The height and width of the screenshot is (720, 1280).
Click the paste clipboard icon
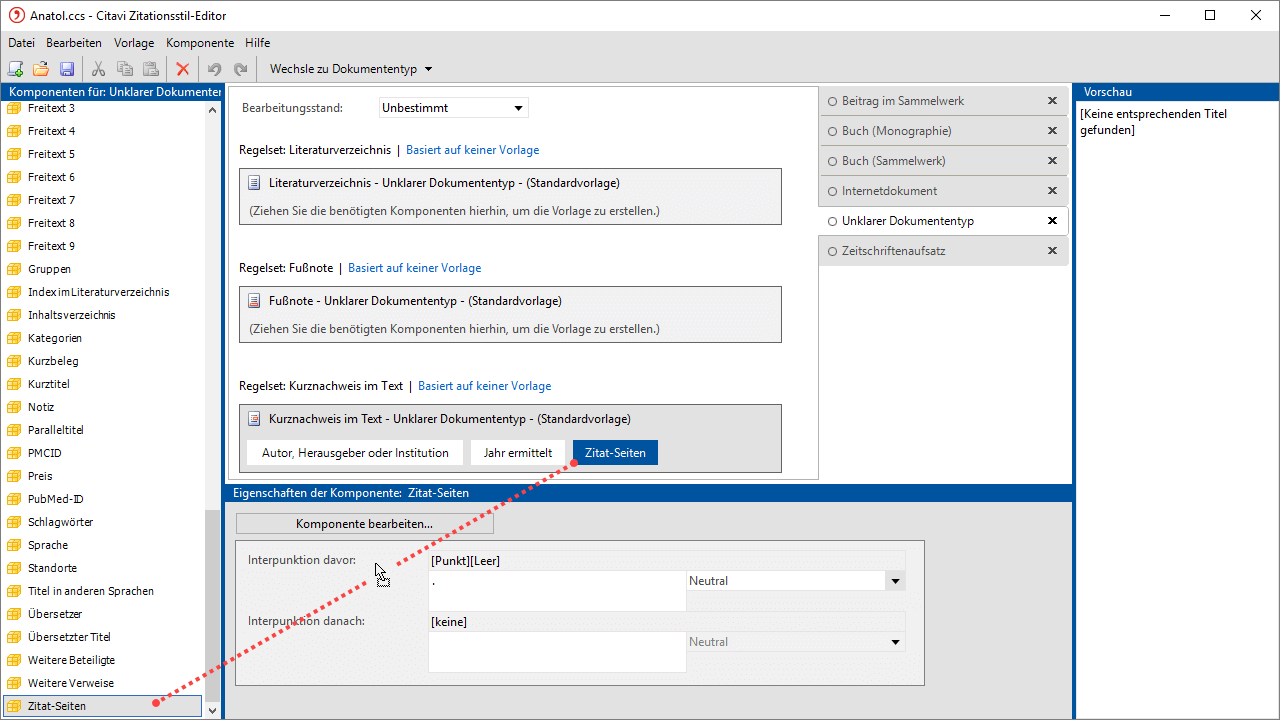pyautogui.click(x=151, y=69)
